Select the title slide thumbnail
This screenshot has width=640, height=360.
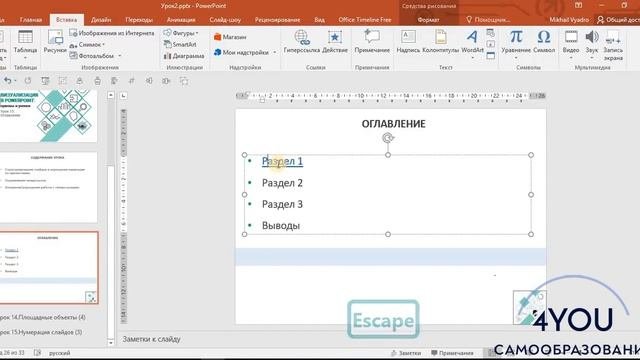pyautogui.click(x=48, y=116)
